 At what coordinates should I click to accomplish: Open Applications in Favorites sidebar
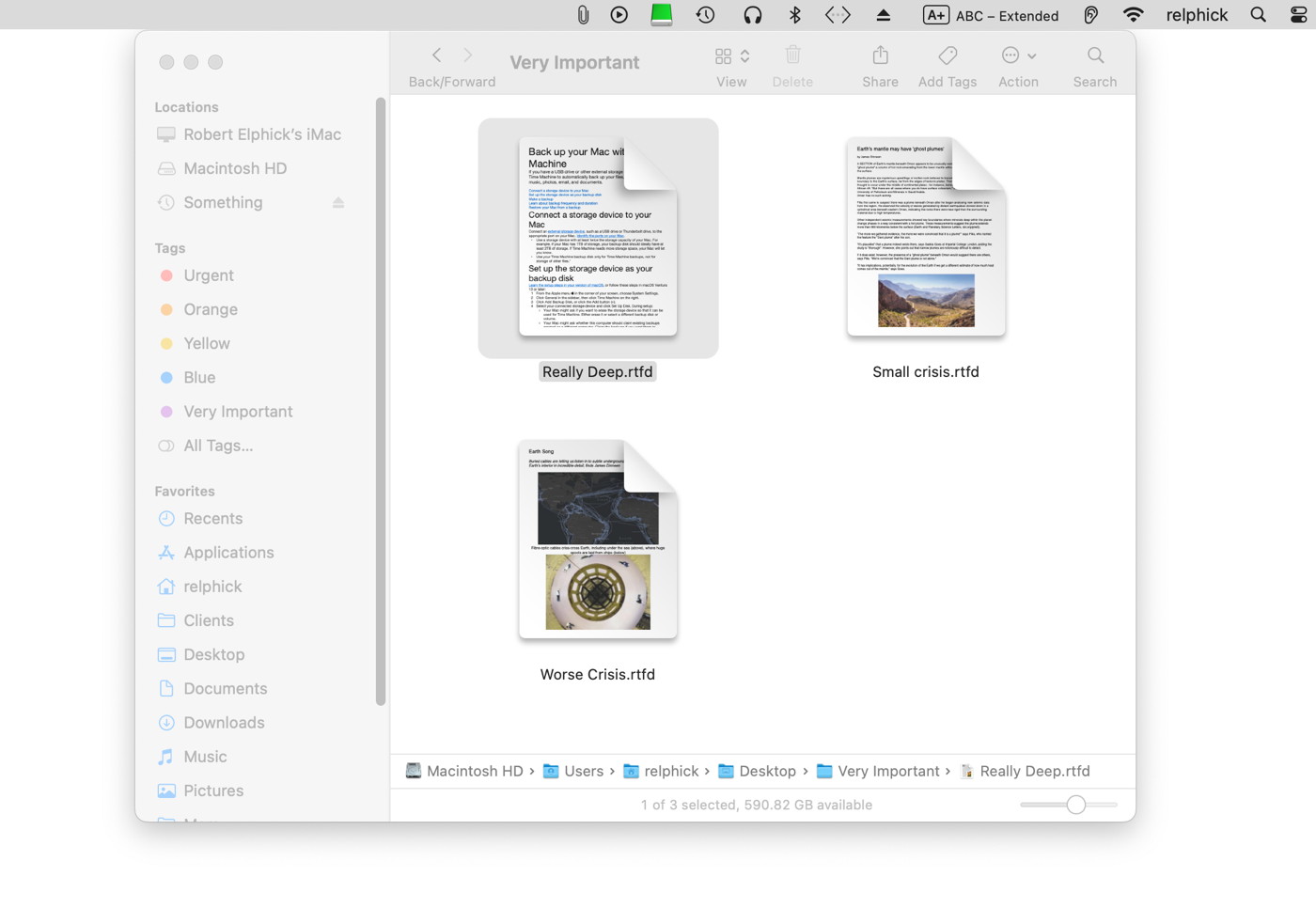(x=228, y=553)
